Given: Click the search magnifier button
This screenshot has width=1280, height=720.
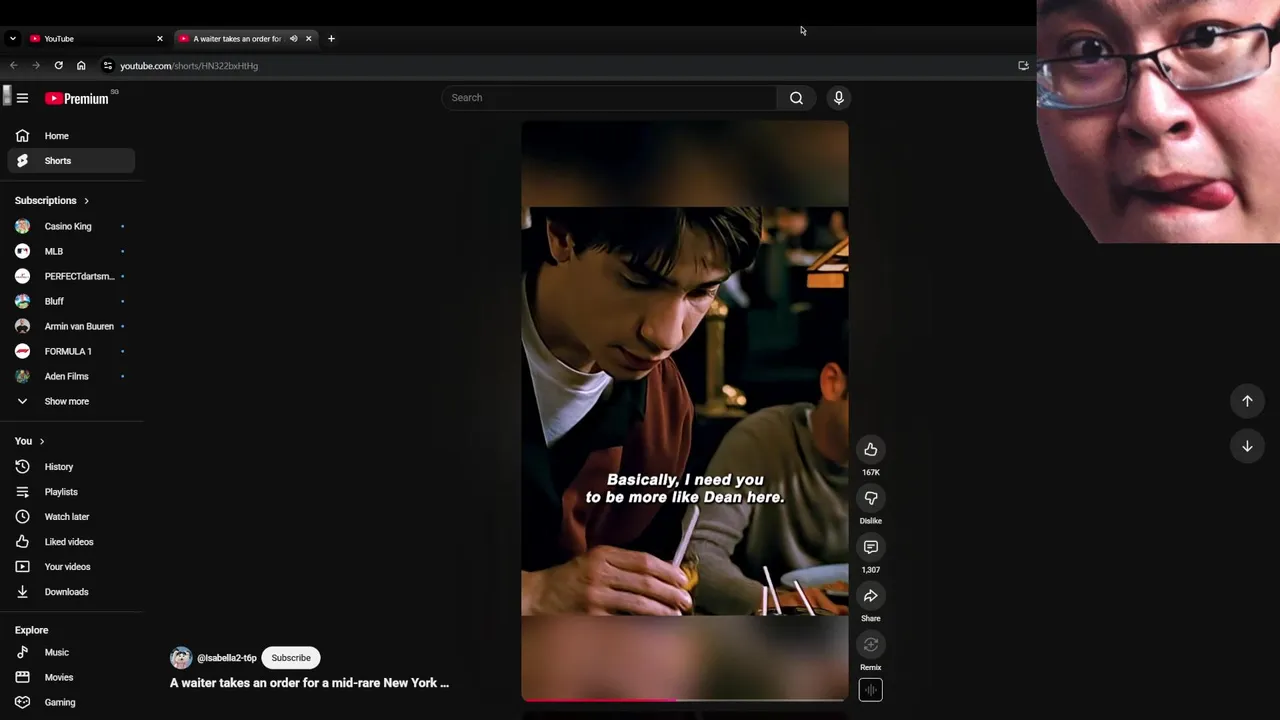Looking at the screenshot, I should point(796,98).
